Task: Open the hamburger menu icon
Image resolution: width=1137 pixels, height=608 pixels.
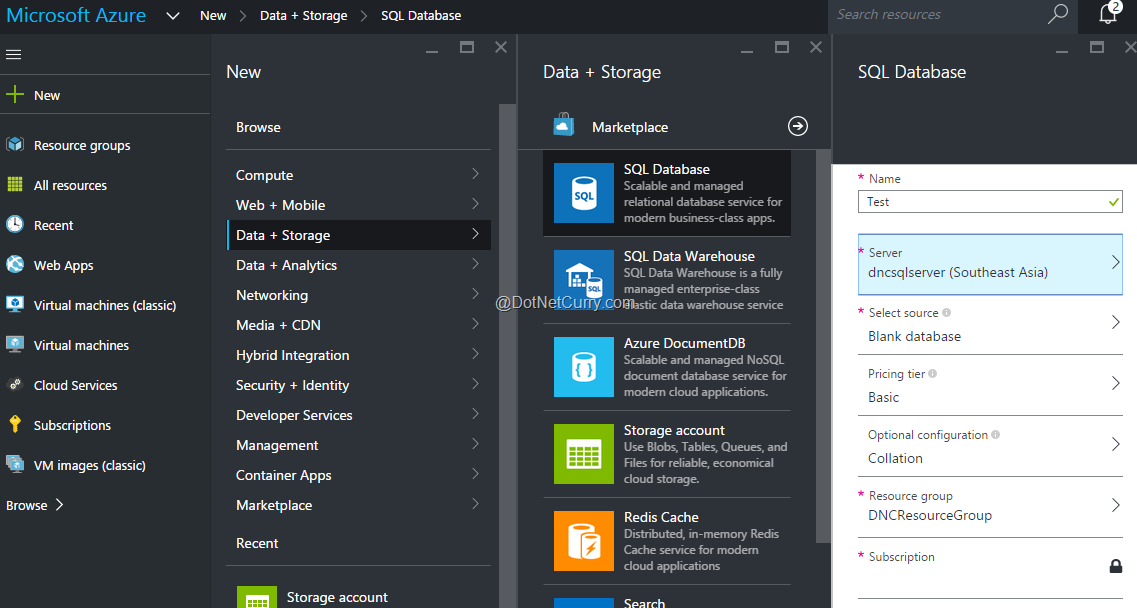Action: [x=13, y=54]
